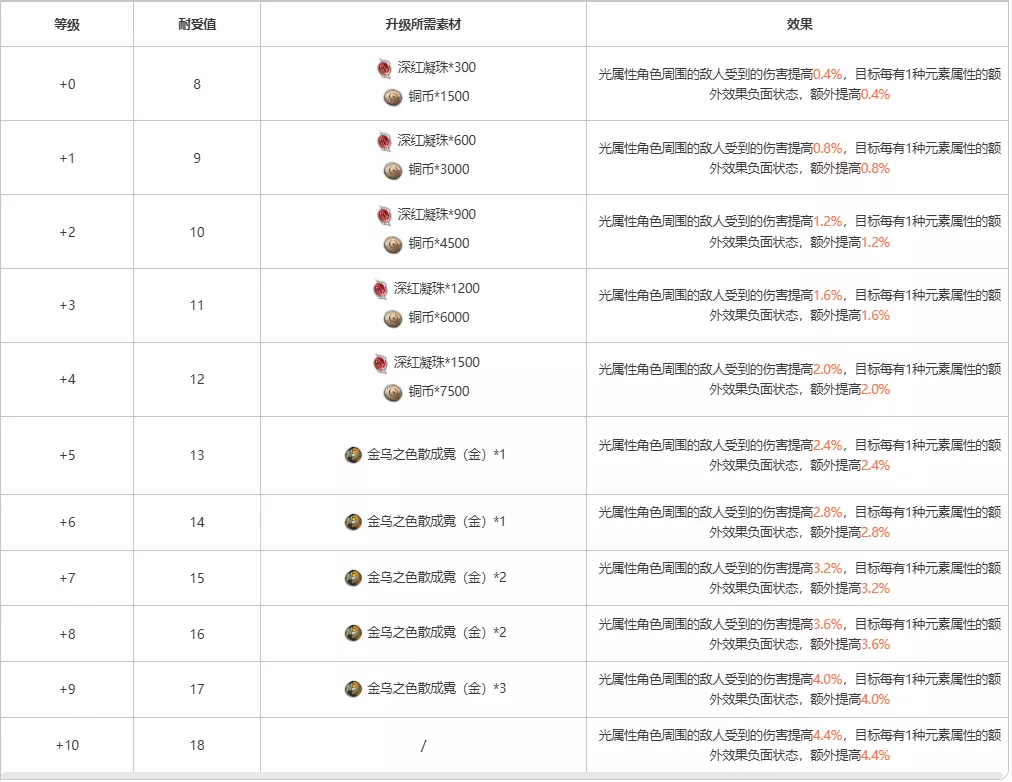This screenshot has width=1012, height=782.
Task: Click the coin icon beside 铜币*1500
Action: click(393, 97)
